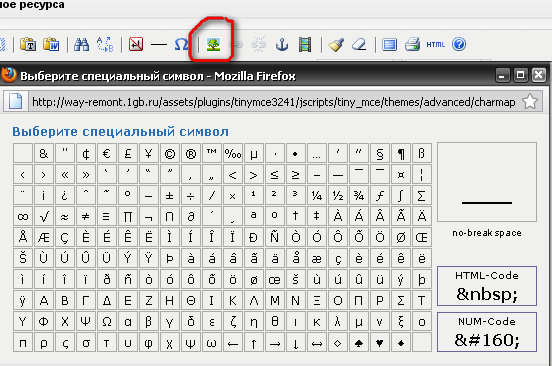Click the Firefox logo in title bar
The image size is (552, 366).
8,75
